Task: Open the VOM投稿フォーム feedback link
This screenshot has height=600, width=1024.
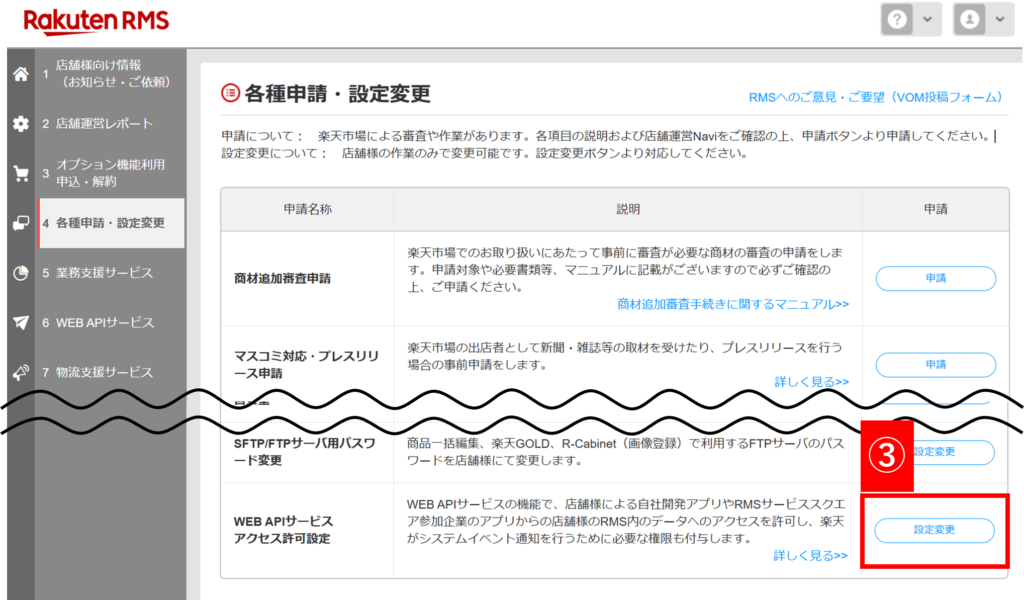Action: [x=875, y=97]
